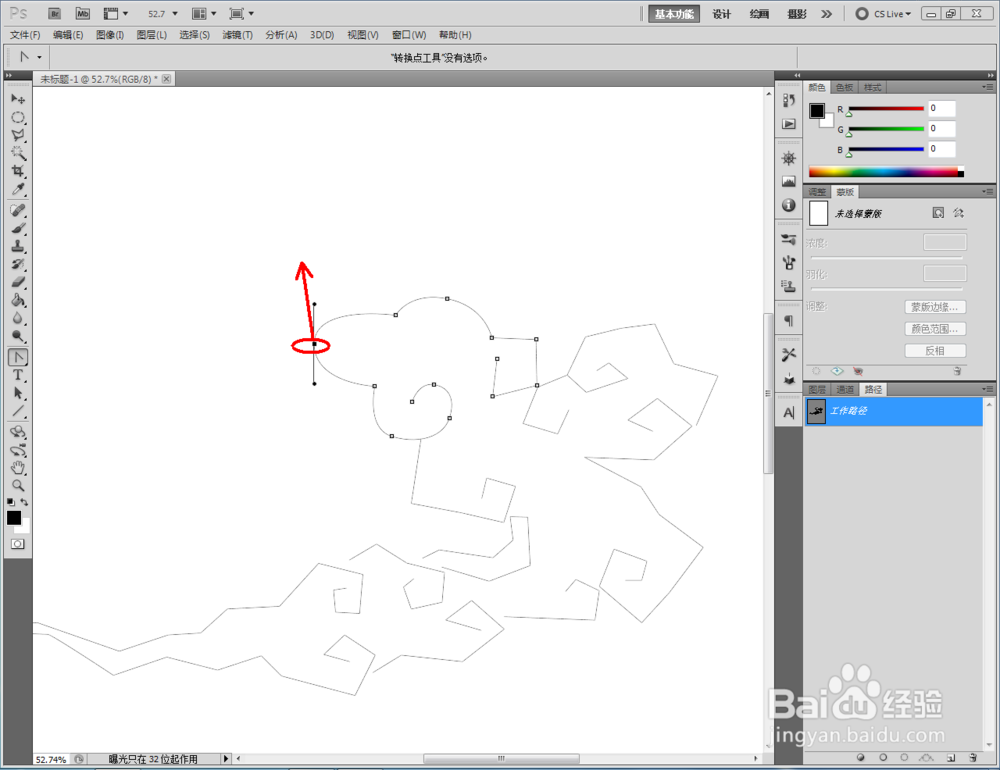
Task: Swap foreground and background colors
Action: (x=24, y=502)
